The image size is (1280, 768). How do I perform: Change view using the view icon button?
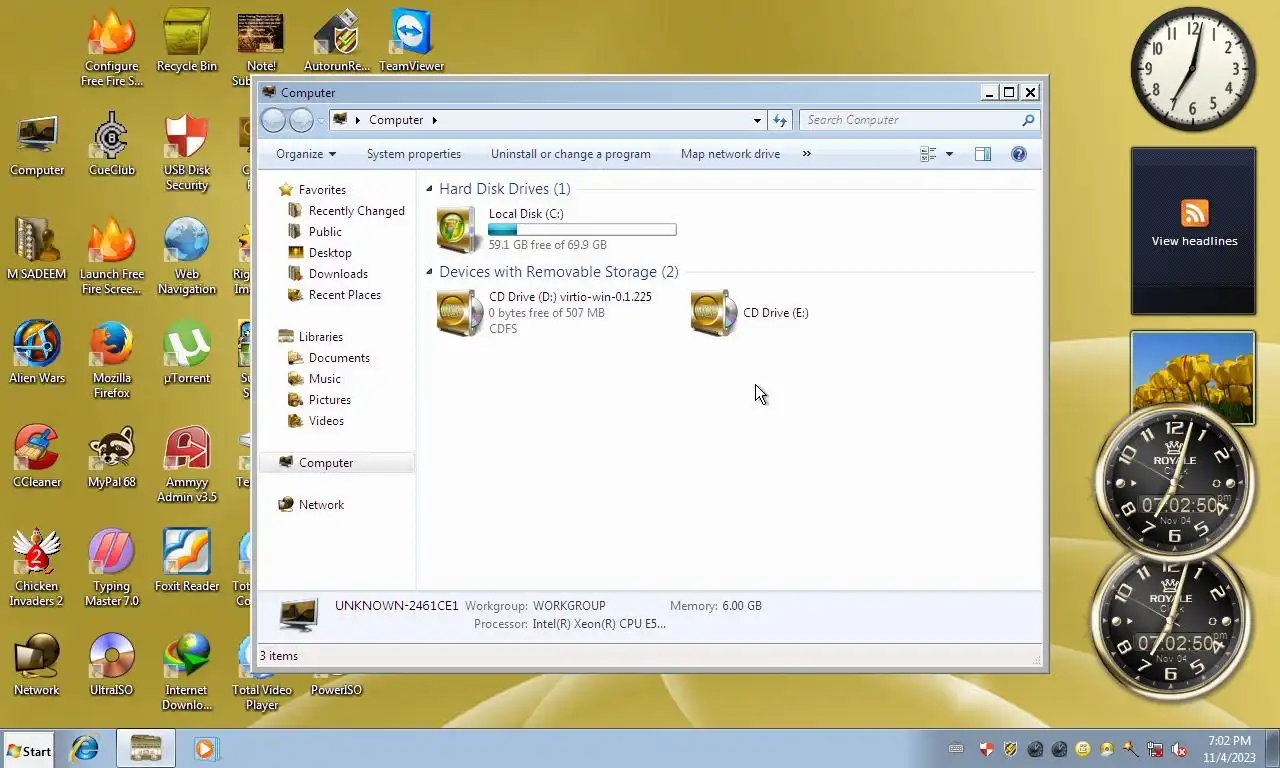pos(928,154)
